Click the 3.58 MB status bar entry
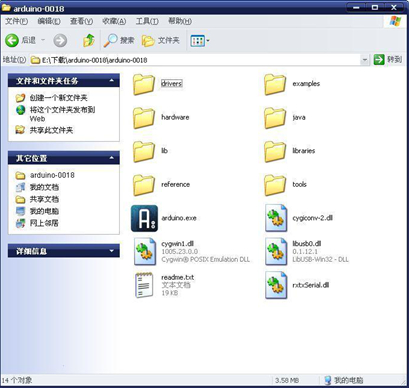This screenshot has height=388, width=410. [x=287, y=380]
